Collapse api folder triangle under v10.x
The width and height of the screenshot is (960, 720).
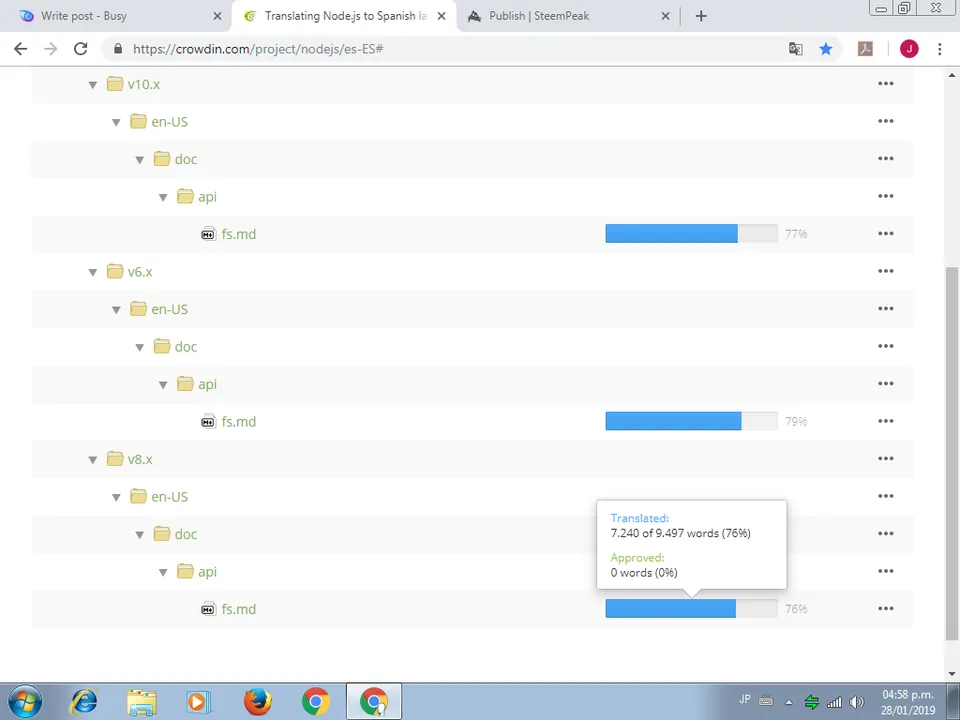[x=163, y=198]
